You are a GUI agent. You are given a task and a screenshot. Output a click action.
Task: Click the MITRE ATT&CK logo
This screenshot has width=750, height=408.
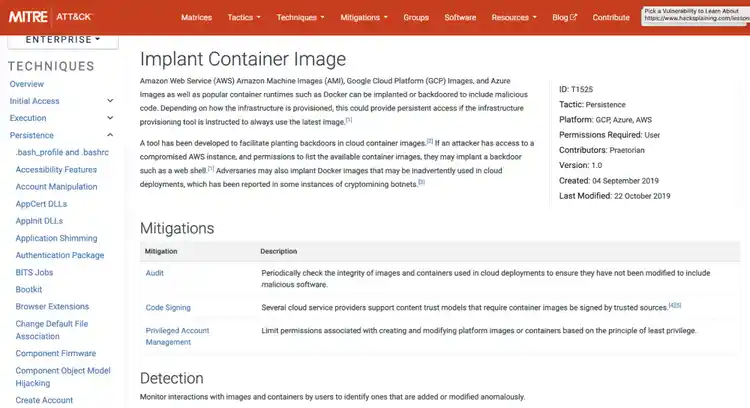[x=48, y=17]
